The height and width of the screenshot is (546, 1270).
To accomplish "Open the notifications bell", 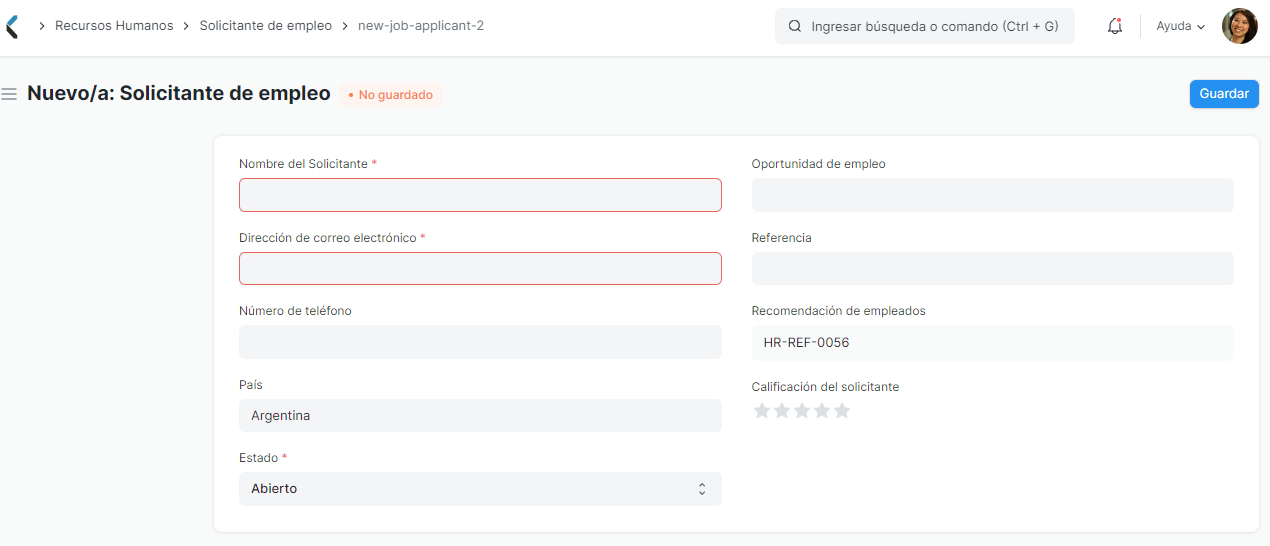I will [x=1115, y=27].
